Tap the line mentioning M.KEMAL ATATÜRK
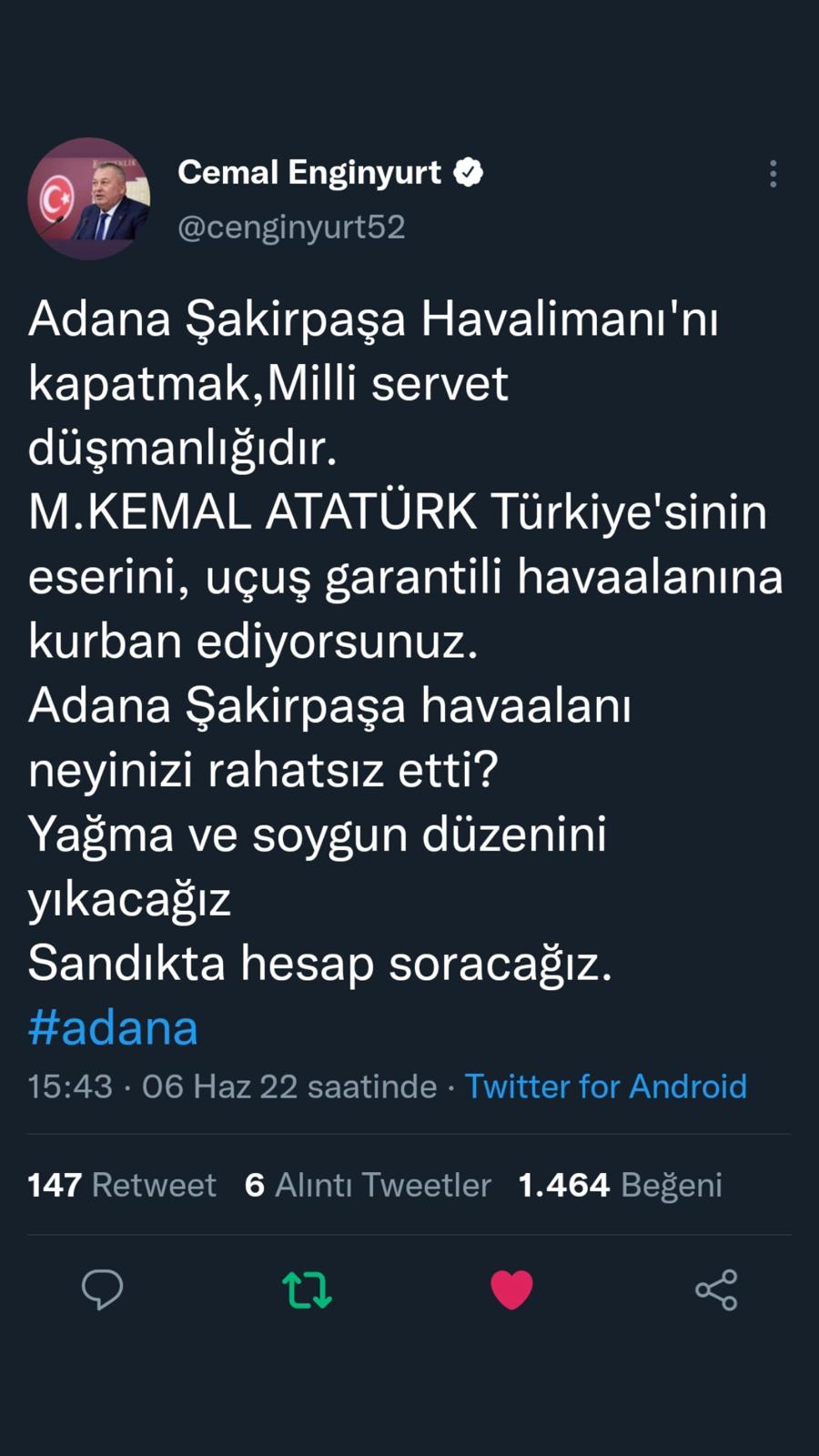This screenshot has height=1456, width=819. pyautogui.click(x=397, y=512)
